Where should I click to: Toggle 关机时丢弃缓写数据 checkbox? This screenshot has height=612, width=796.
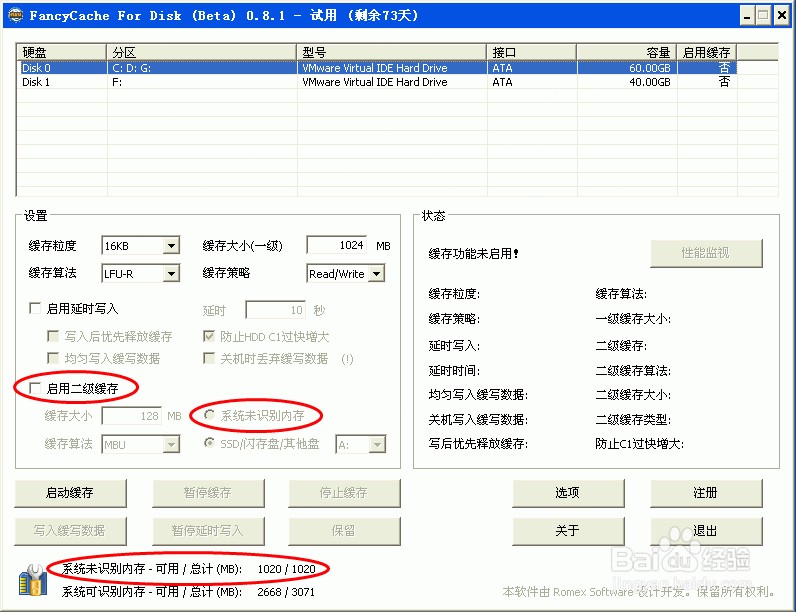pyautogui.click(x=209, y=358)
